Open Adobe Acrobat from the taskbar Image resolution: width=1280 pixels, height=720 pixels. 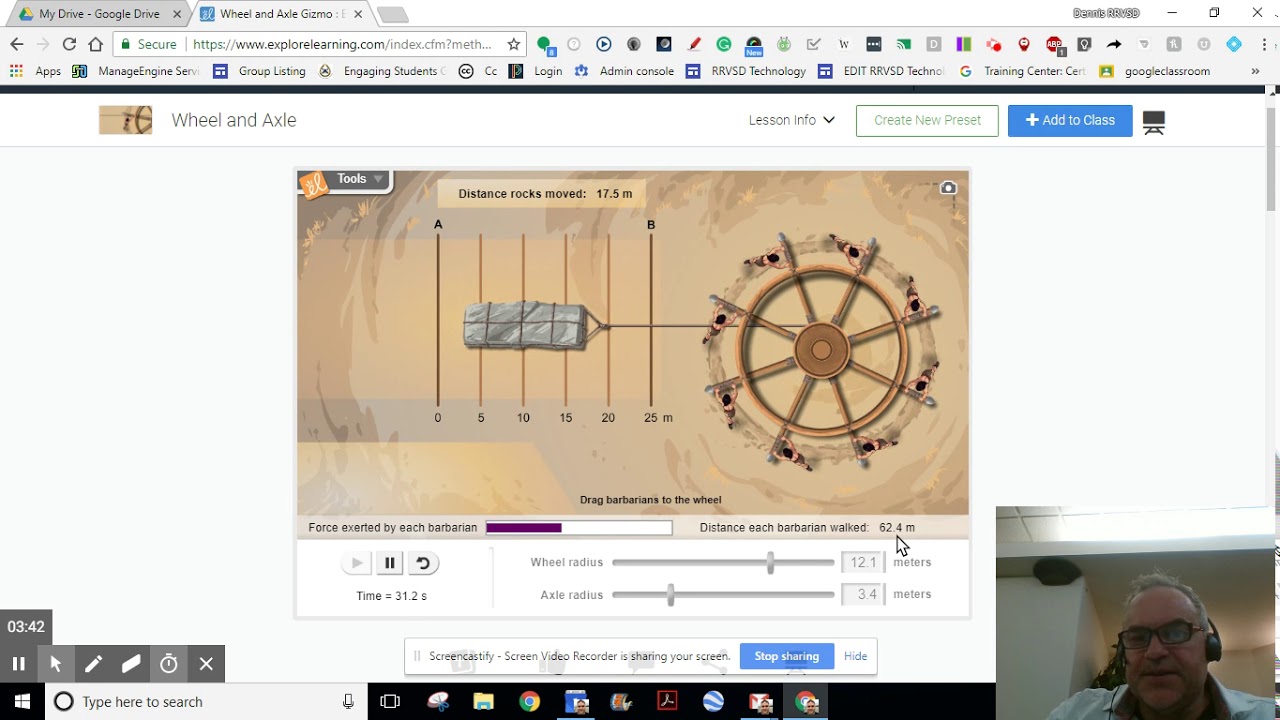668,702
